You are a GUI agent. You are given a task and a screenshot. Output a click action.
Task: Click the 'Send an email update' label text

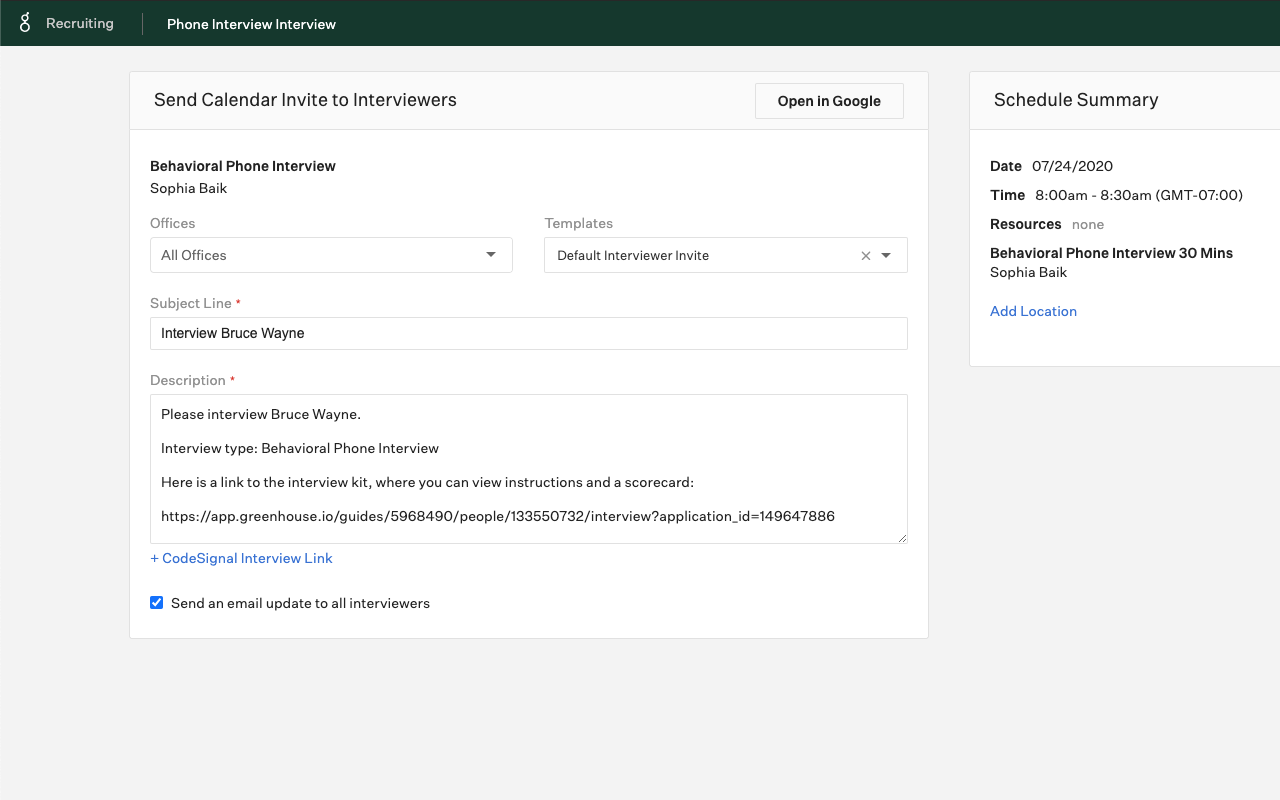point(300,603)
